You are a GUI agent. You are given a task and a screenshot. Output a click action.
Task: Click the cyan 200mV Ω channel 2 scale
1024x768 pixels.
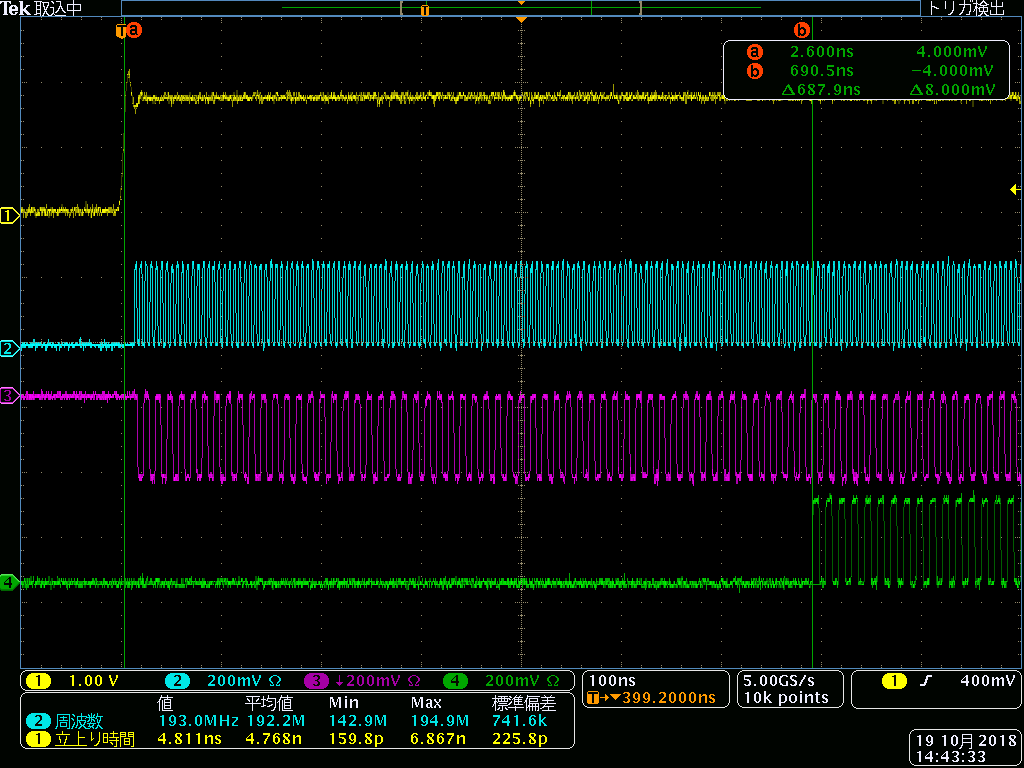coord(244,680)
